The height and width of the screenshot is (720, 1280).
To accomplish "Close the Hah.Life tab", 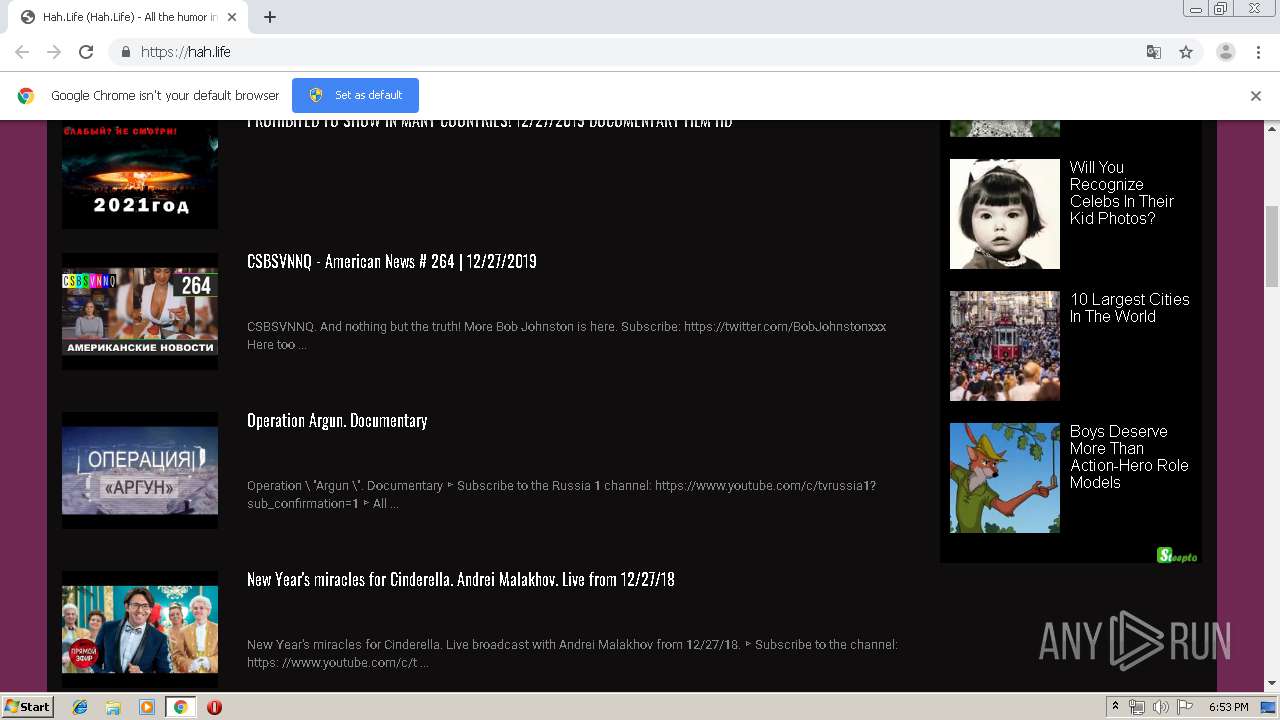I will point(232,17).
